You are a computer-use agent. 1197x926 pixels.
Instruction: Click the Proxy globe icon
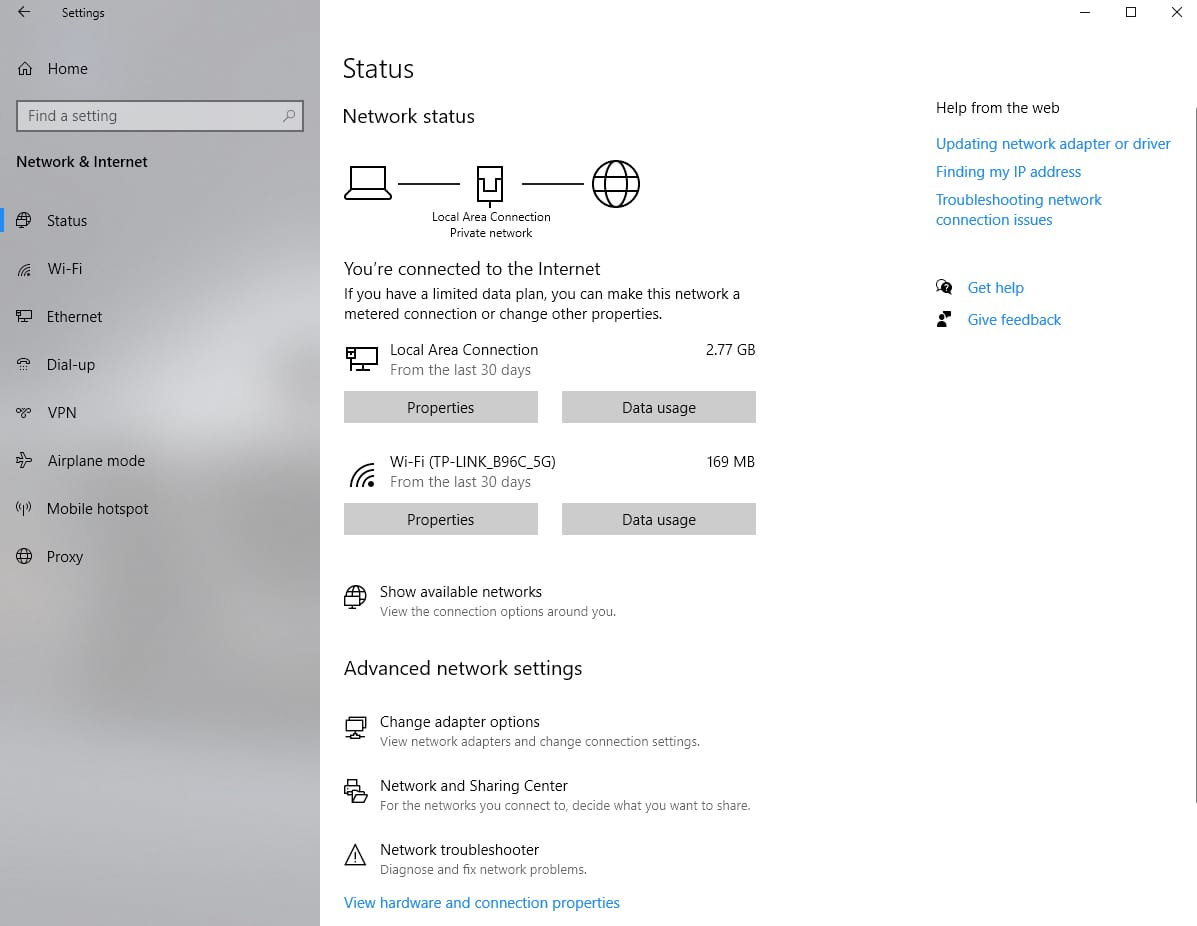[25, 557]
